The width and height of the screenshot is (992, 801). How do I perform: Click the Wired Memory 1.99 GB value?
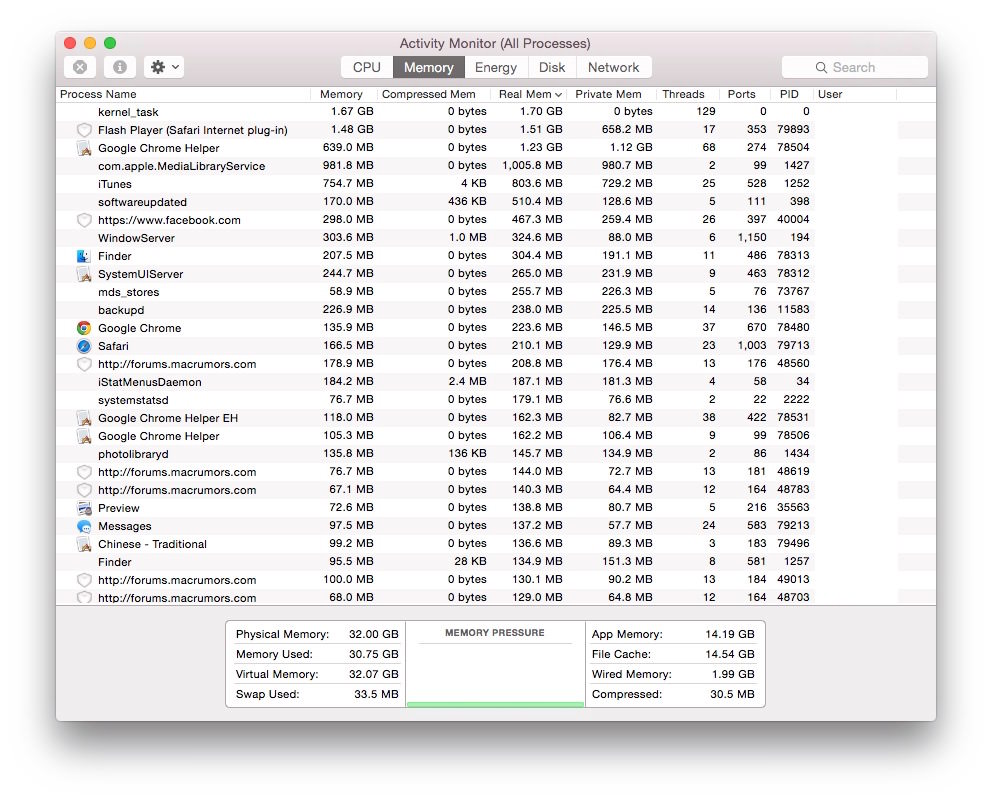point(733,674)
